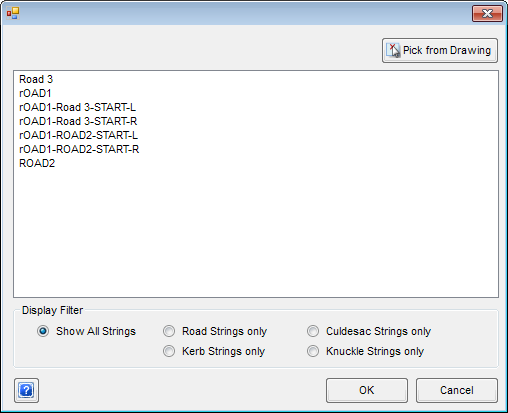The height and width of the screenshot is (413, 508).
Task: Enable the Road Strings only filter
Action: tap(169, 331)
